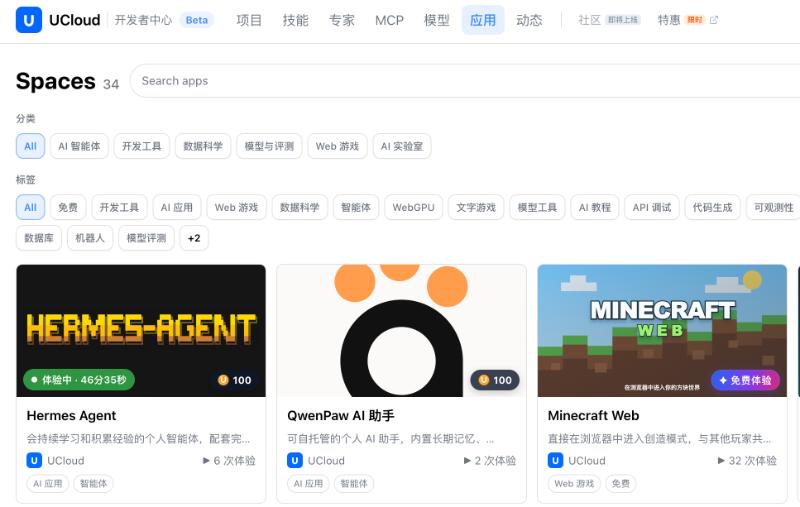Toggle the Web 游戏 tag filter
This screenshot has width=800, height=507.
pyautogui.click(x=236, y=208)
